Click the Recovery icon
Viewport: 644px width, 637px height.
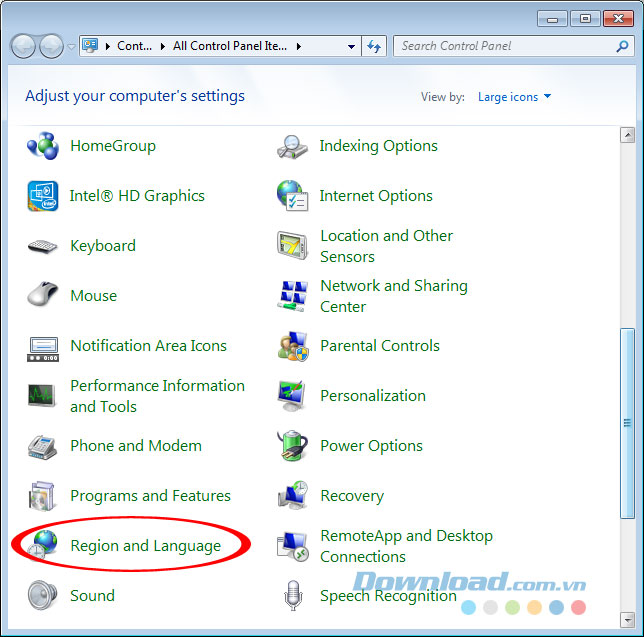[x=293, y=495]
